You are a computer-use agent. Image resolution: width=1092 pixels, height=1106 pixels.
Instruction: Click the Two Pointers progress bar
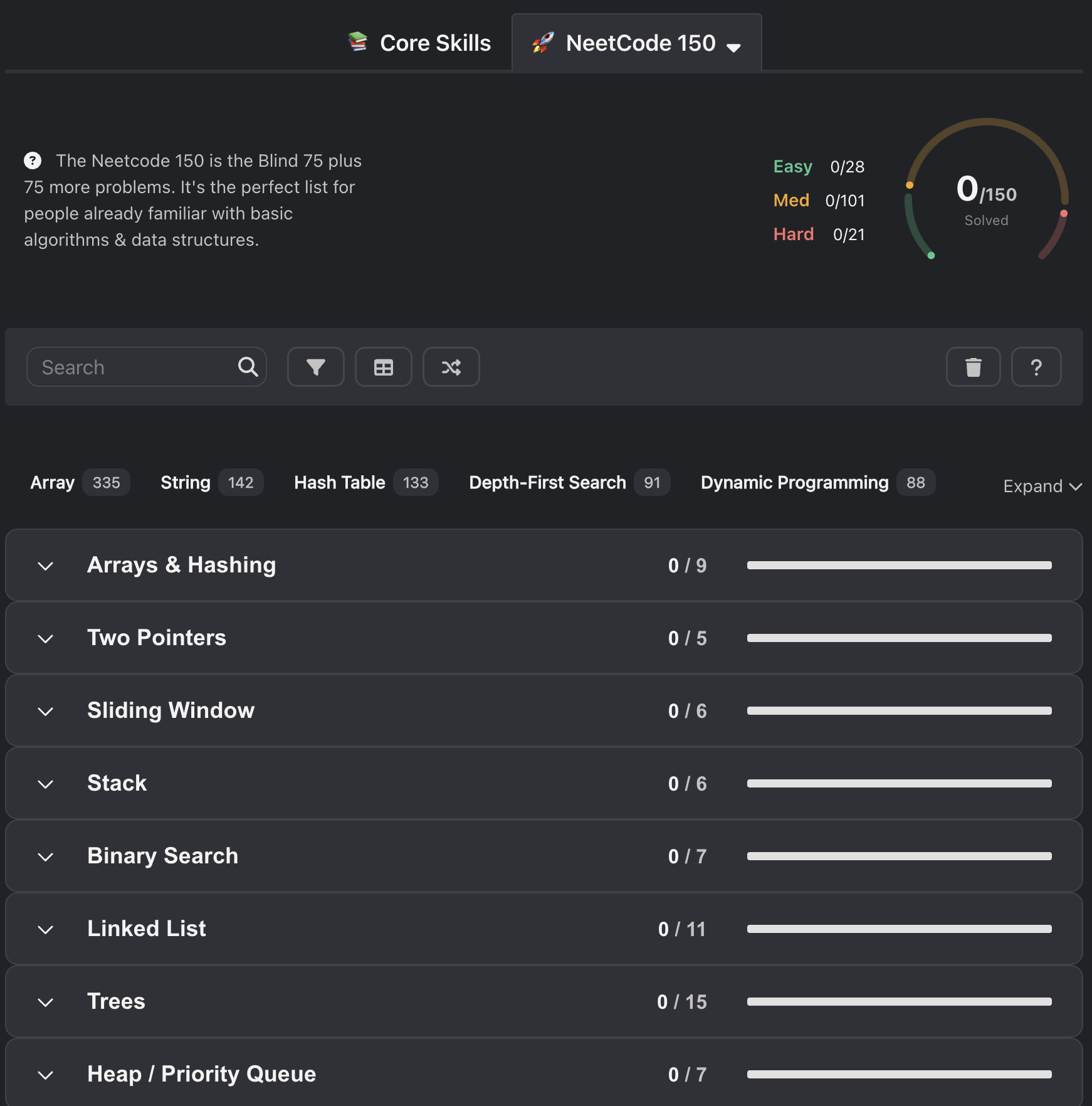[900, 638]
